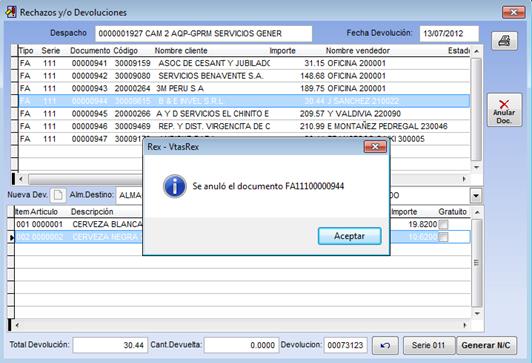Screen dimensions: 532x363
Task: Click the items grid vertical scrollbar thumb
Action: point(477,263)
